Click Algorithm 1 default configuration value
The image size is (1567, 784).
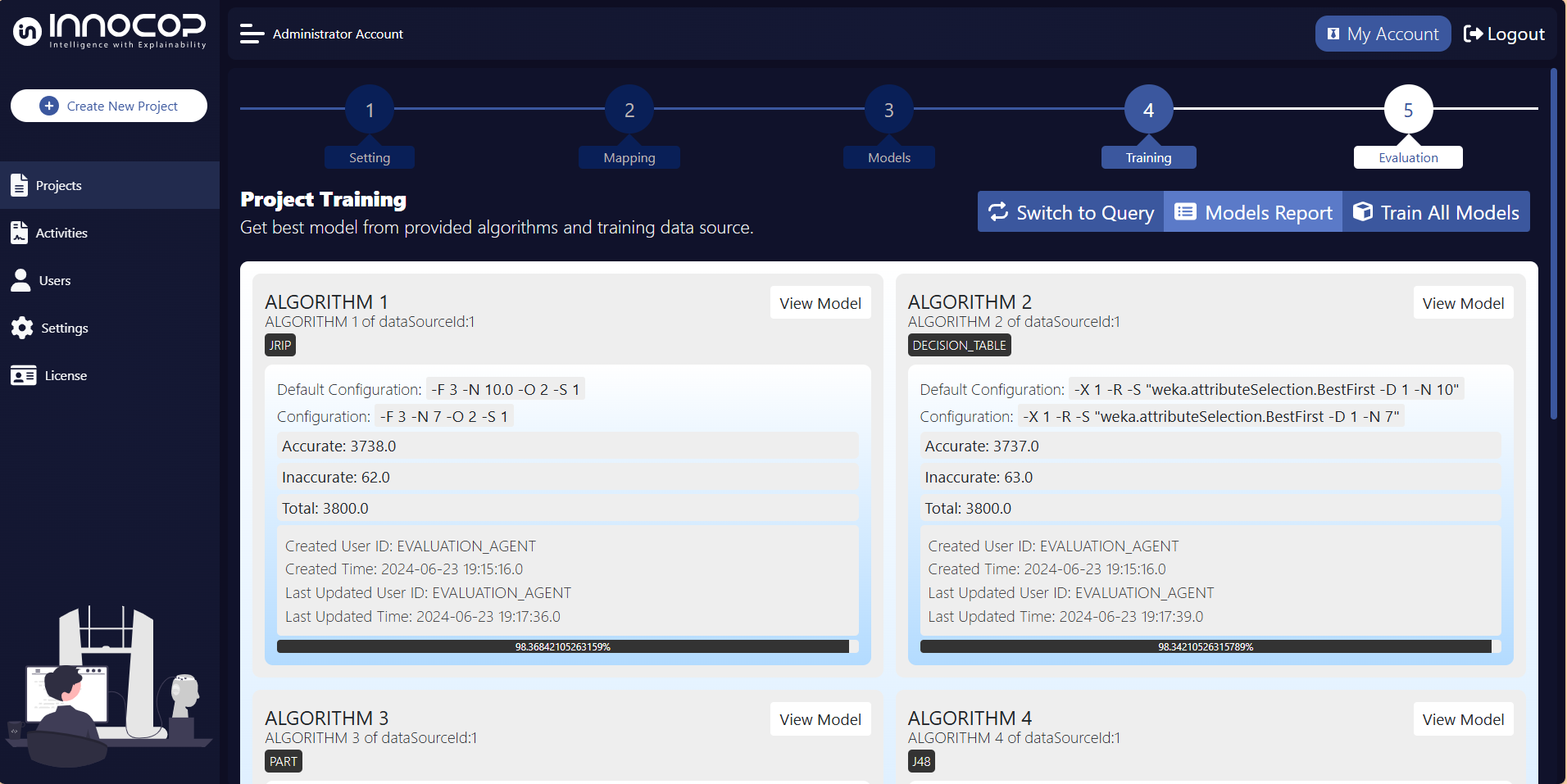(505, 389)
